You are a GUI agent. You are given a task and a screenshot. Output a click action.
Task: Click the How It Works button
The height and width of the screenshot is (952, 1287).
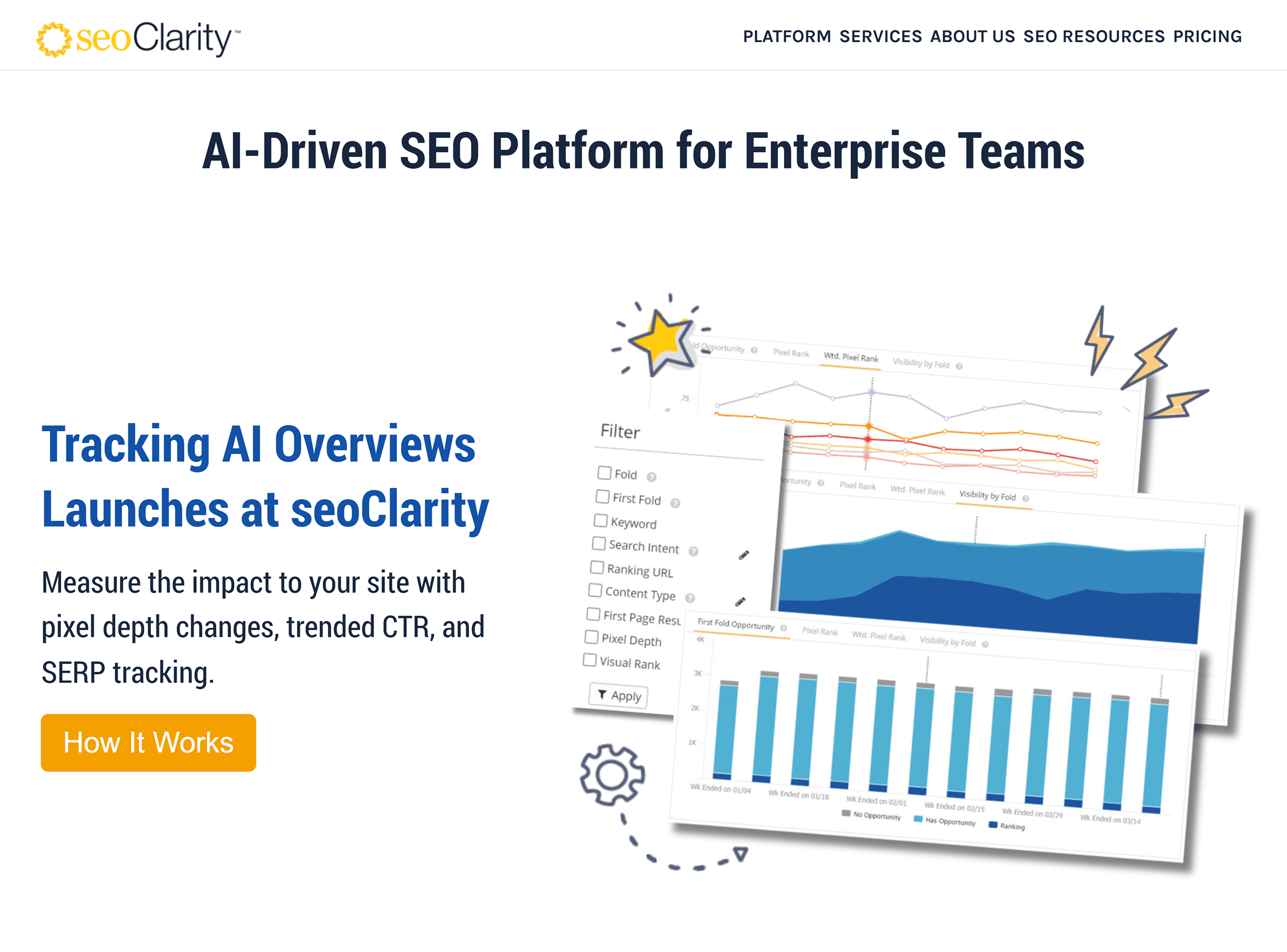148,742
